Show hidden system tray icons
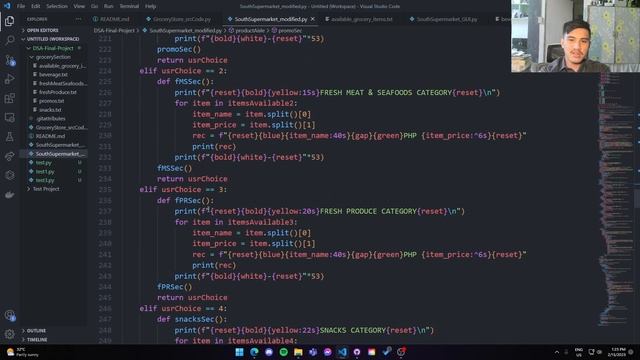Viewport: 640px width, 360px height. pyautogui.click(x=557, y=352)
